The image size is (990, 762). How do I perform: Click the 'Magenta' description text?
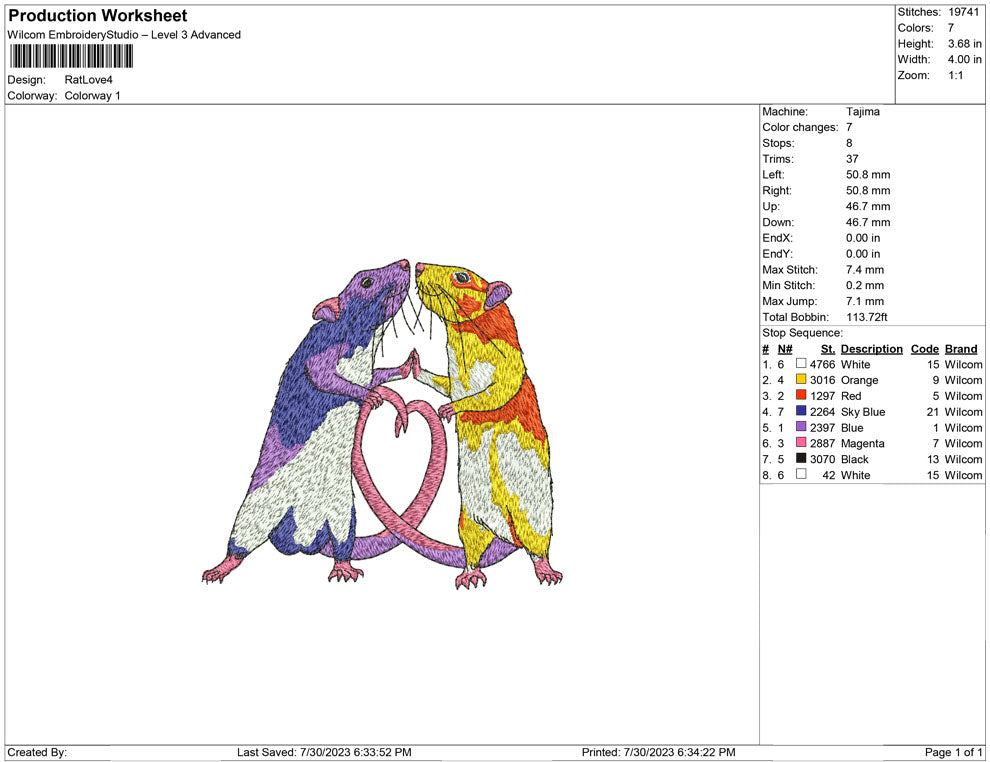click(862, 443)
